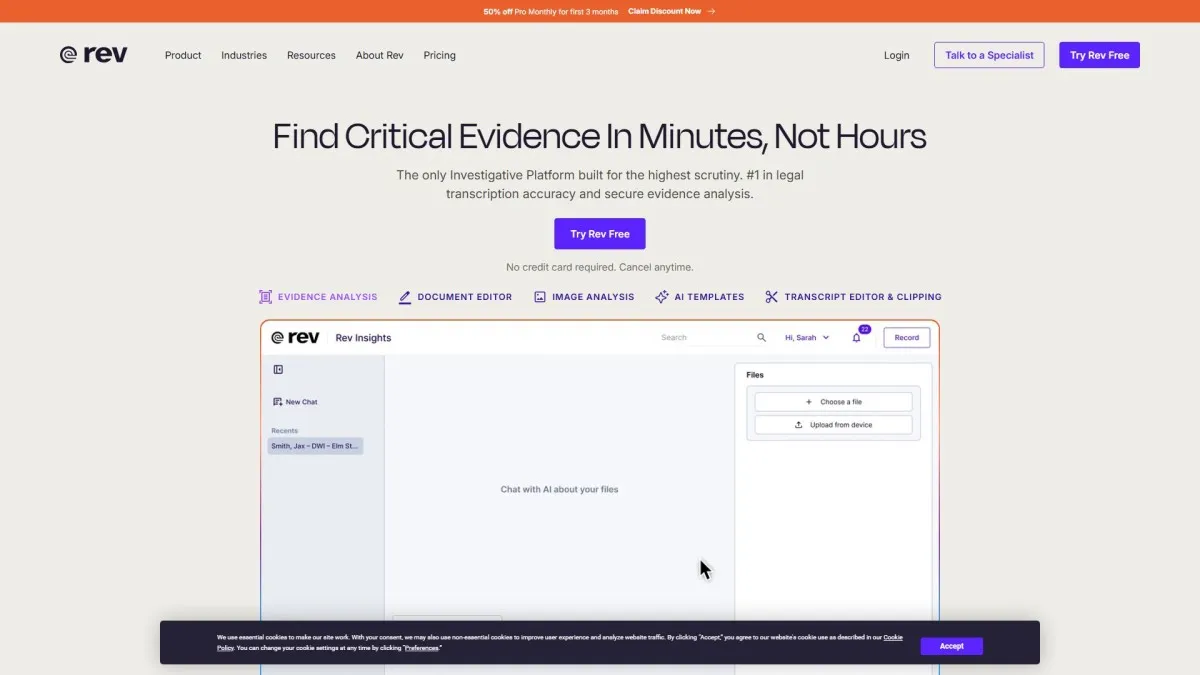Click the Rev logo in Rev Insights preview
The width and height of the screenshot is (1200, 675).
(295, 338)
